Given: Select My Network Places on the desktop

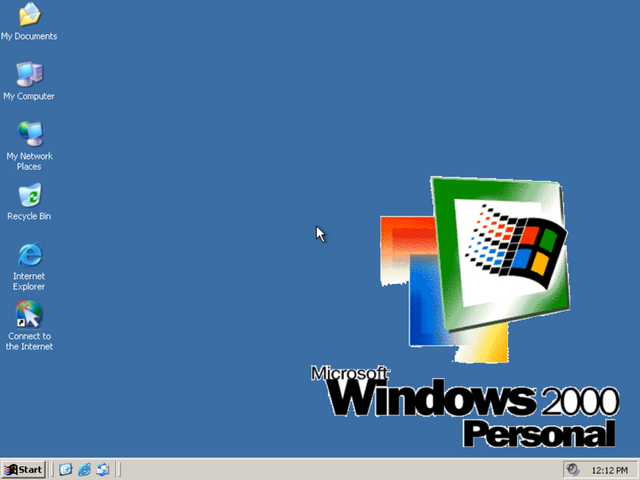Looking at the screenshot, I should click(29, 146).
